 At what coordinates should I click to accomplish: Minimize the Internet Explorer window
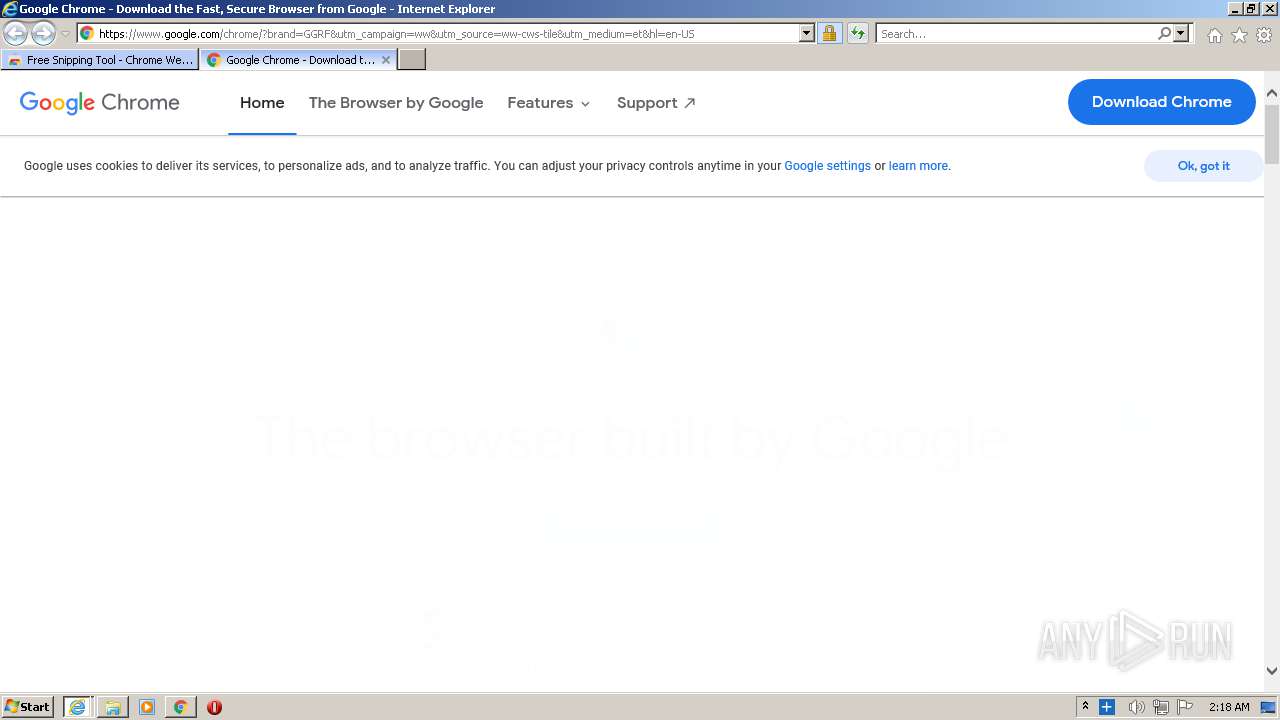point(1234,8)
